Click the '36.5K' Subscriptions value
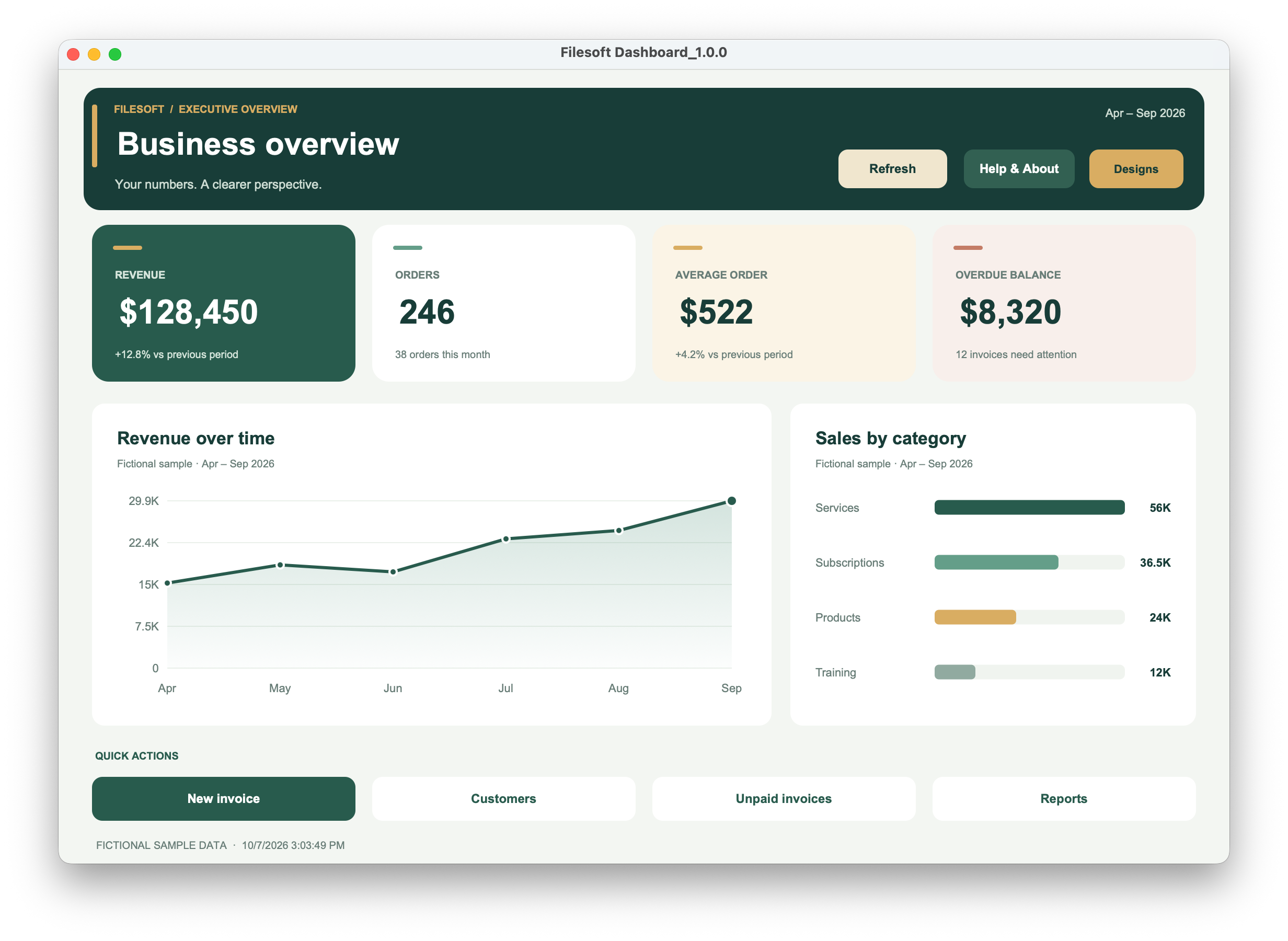This screenshot has height=941, width=1288. (x=1155, y=562)
